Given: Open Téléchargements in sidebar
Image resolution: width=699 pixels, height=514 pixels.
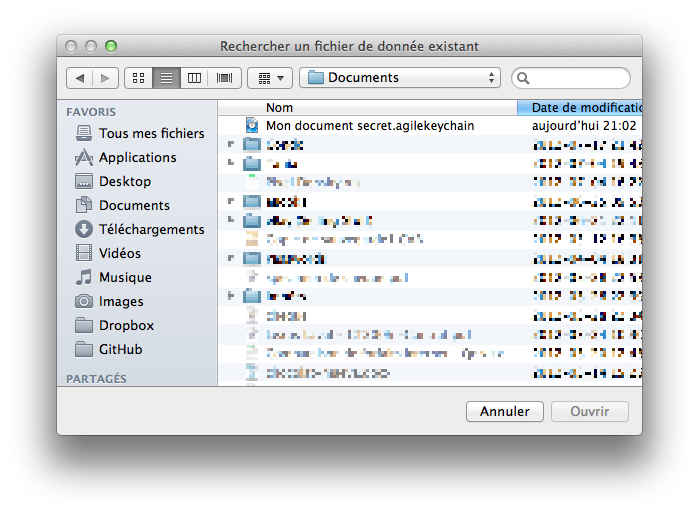Looking at the screenshot, I should click(x=140, y=229).
